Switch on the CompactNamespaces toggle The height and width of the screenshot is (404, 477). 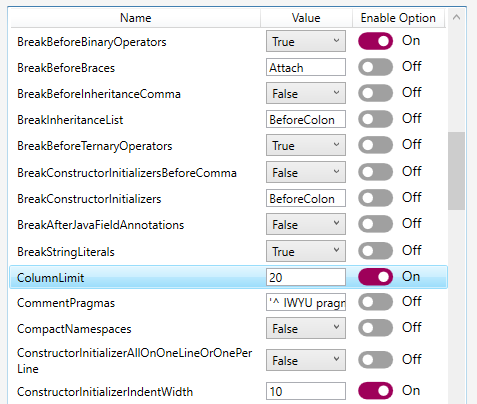click(375, 328)
